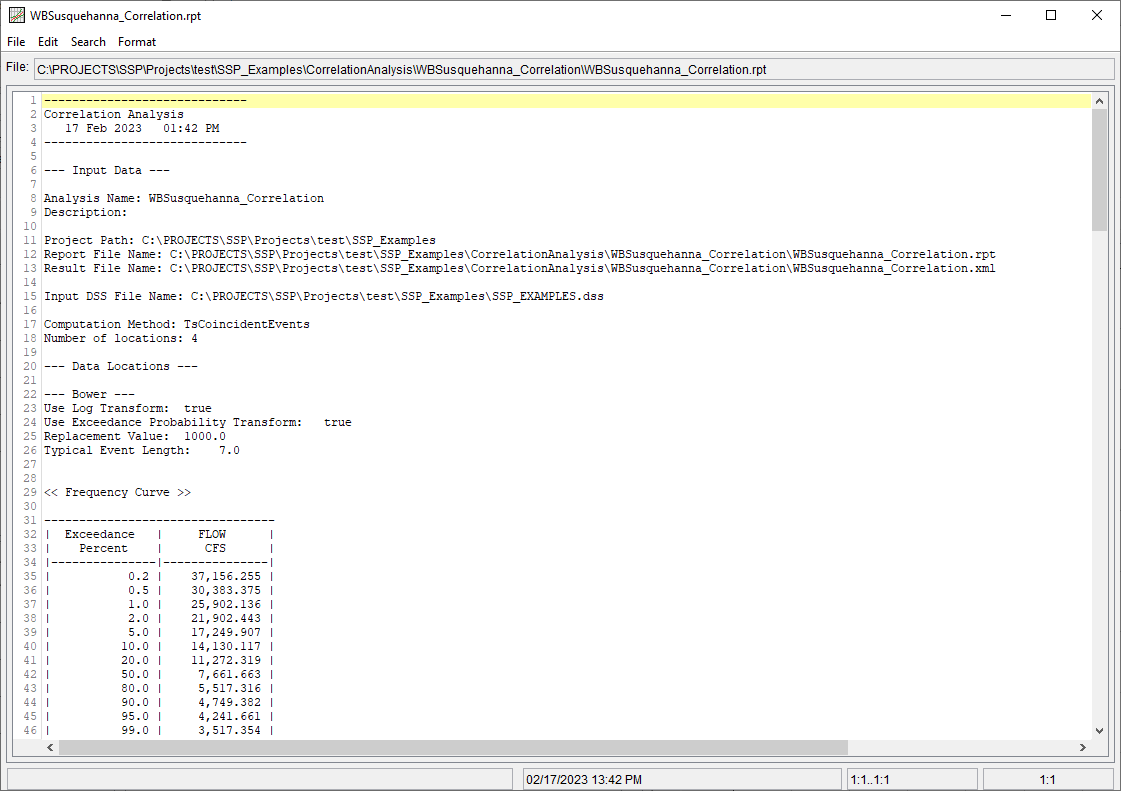This screenshot has width=1121, height=791.
Task: Click the flow value 21,902.443
Action: (226, 619)
